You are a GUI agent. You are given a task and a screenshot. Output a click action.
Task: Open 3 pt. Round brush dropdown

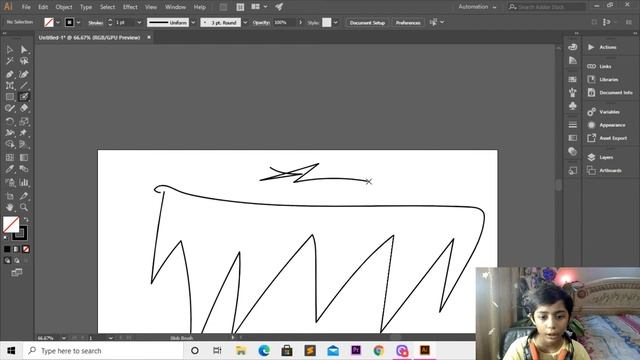pyautogui.click(x=245, y=22)
